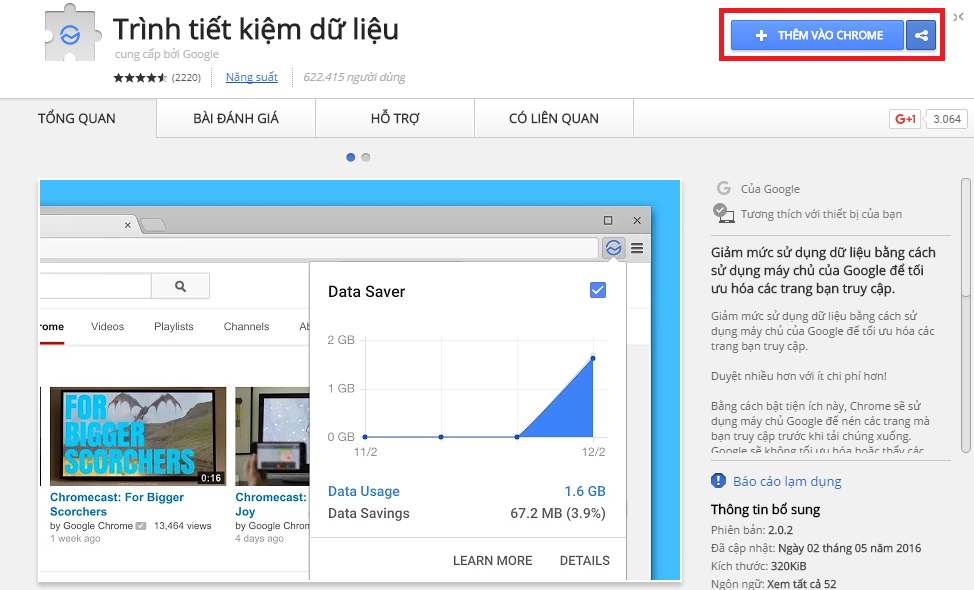974x590 pixels.
Task: Click the Data Usage label
Action: coord(364,491)
